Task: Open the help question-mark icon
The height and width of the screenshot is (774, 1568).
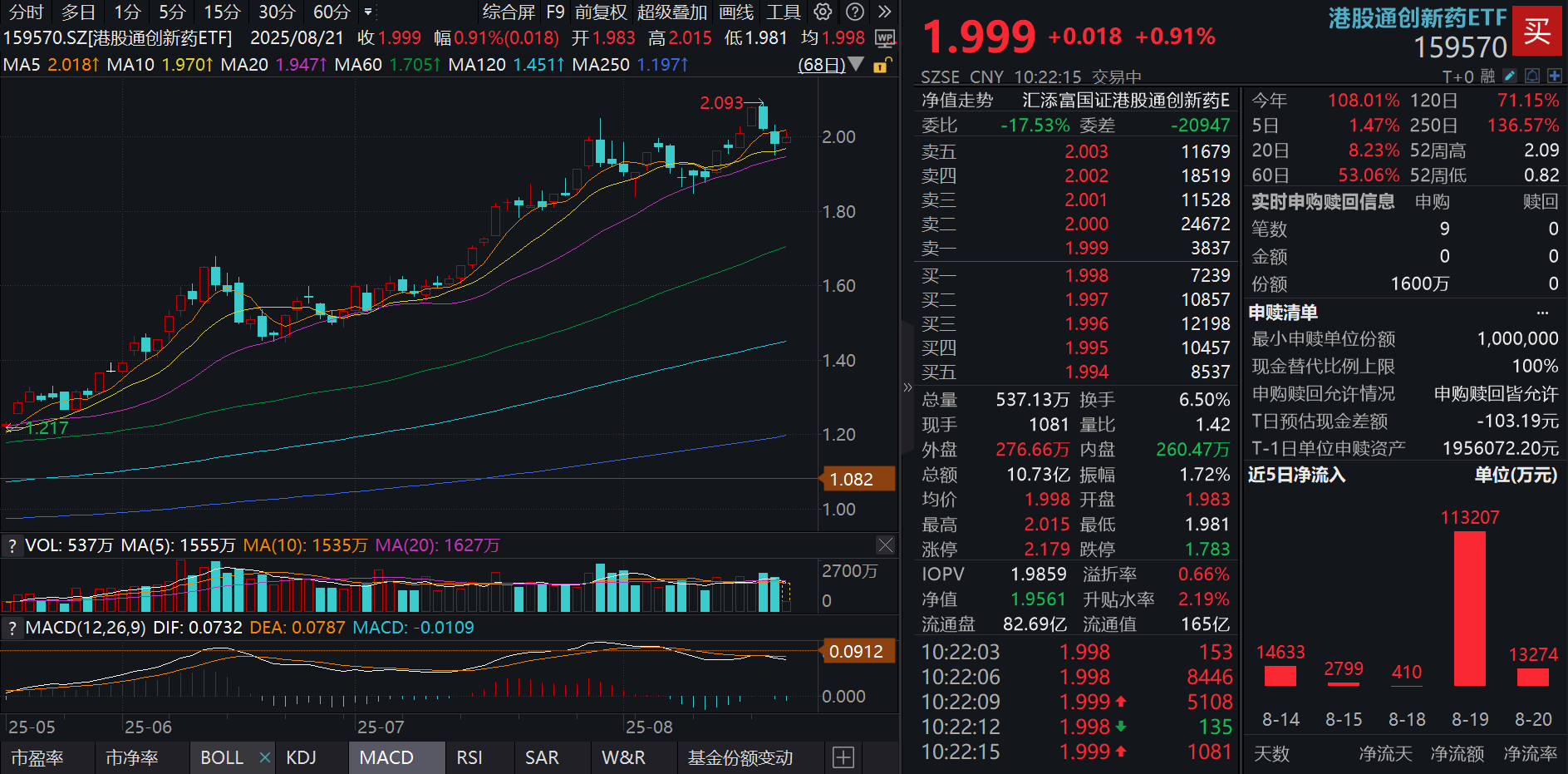Action: tap(855, 12)
